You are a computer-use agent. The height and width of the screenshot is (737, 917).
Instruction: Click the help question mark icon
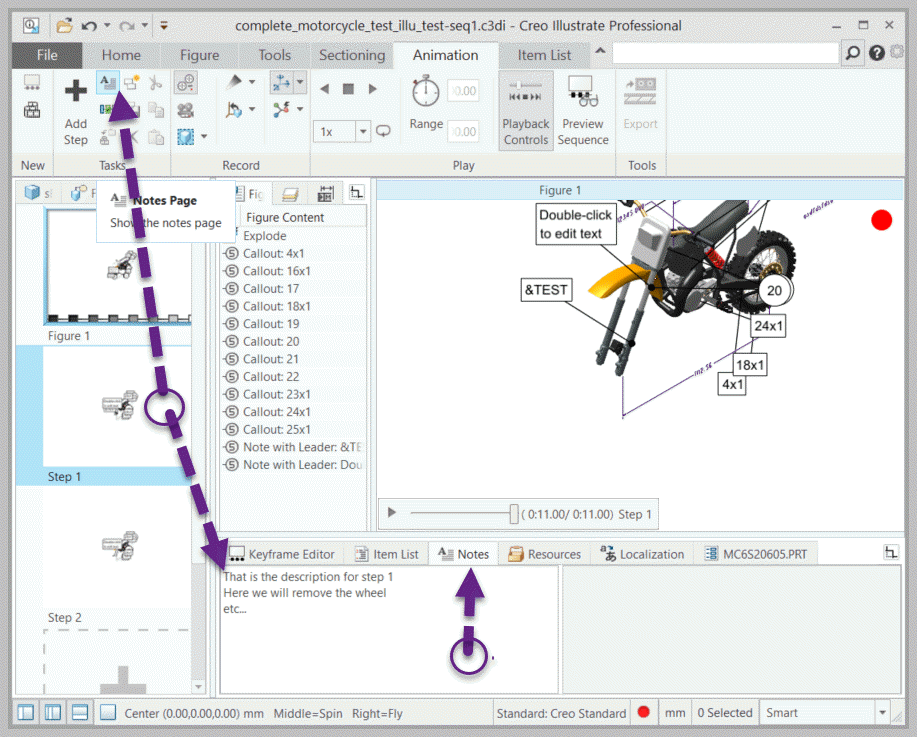coord(877,54)
